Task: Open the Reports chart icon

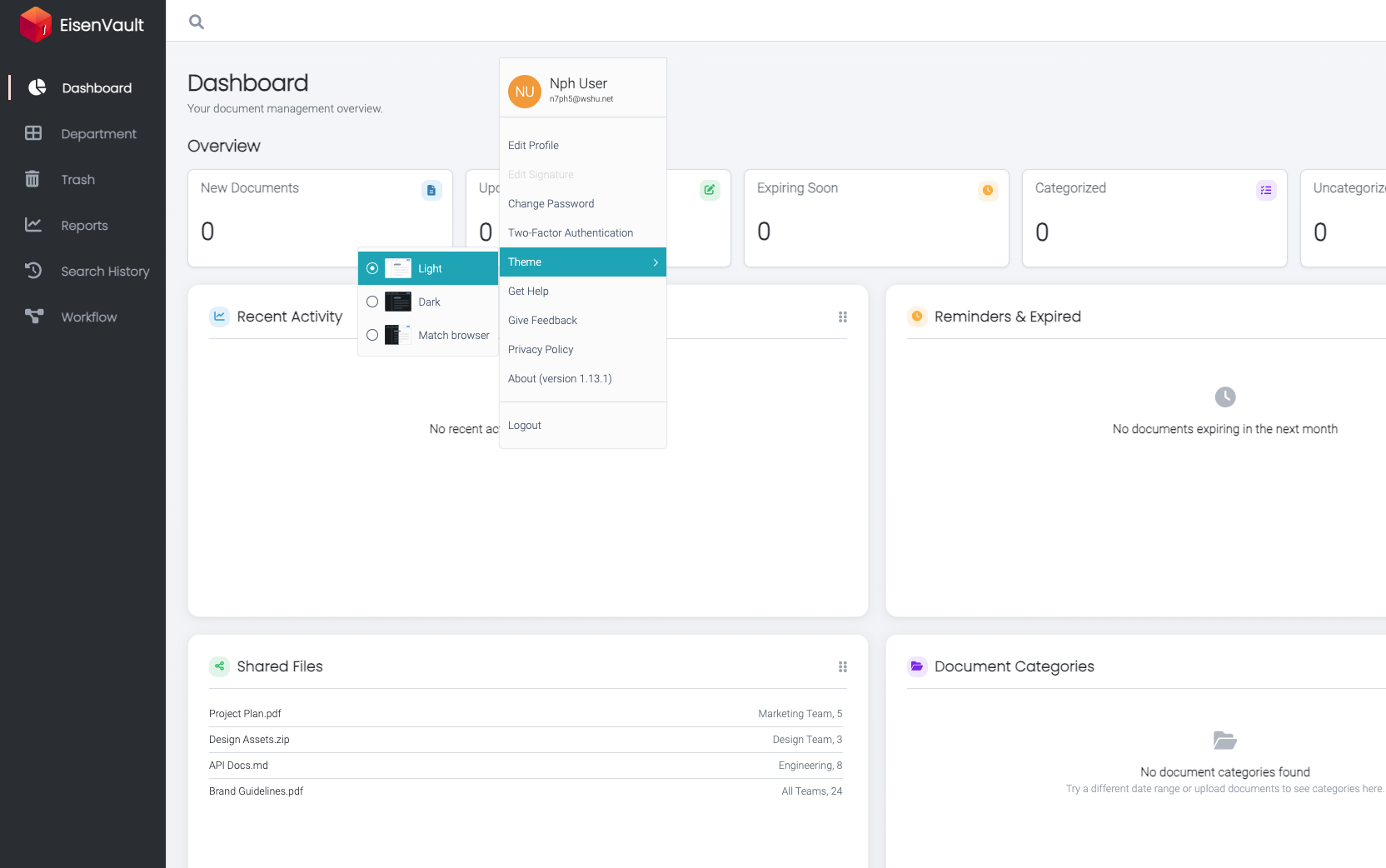Action: pyautogui.click(x=33, y=225)
